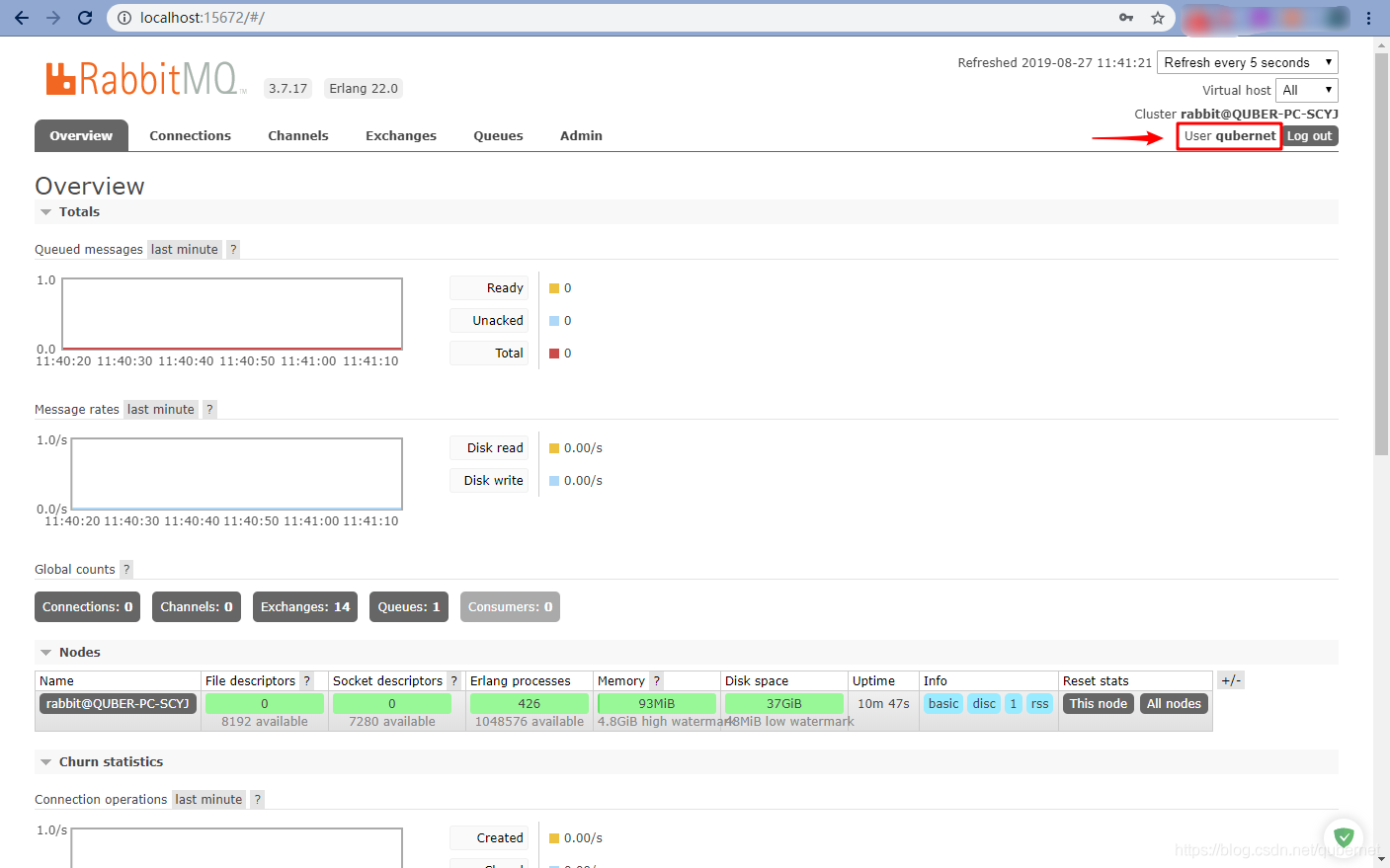Click the saved password key icon
The width and height of the screenshot is (1390, 868).
(1126, 18)
